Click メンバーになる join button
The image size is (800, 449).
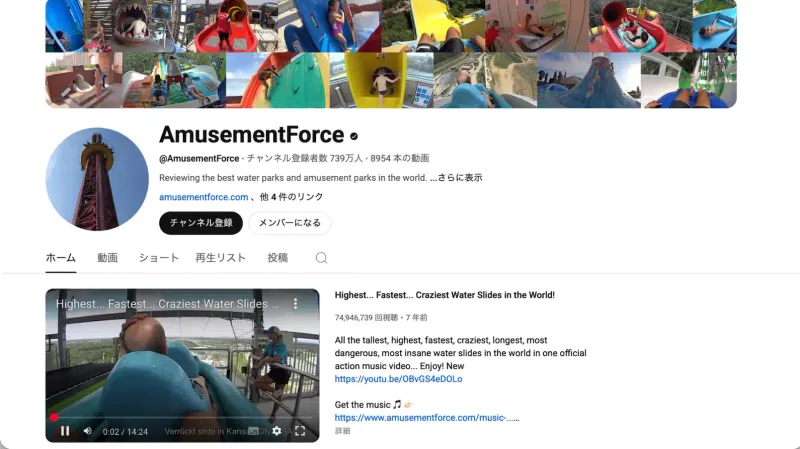click(x=290, y=223)
